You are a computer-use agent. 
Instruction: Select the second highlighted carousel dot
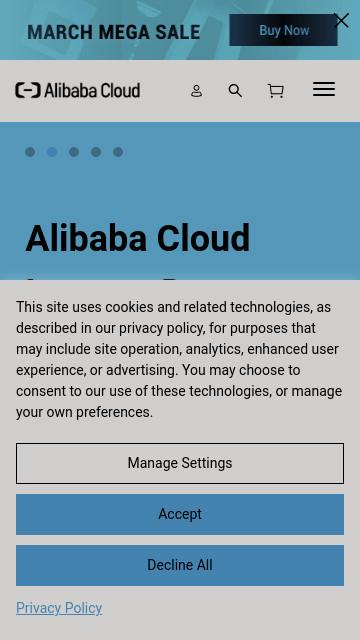click(x=52, y=152)
